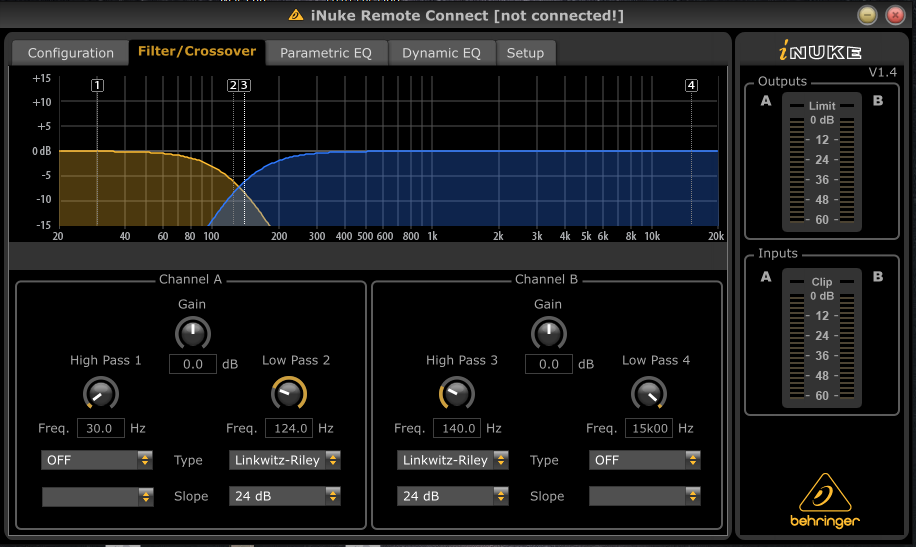Open High Pass 3 slope 24 dB dropdown
Screen dimensions: 916x547
click(453, 496)
